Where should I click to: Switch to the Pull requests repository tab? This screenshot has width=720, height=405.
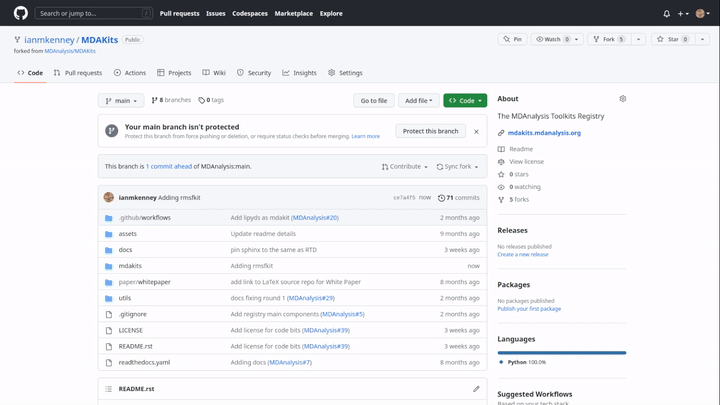point(78,73)
